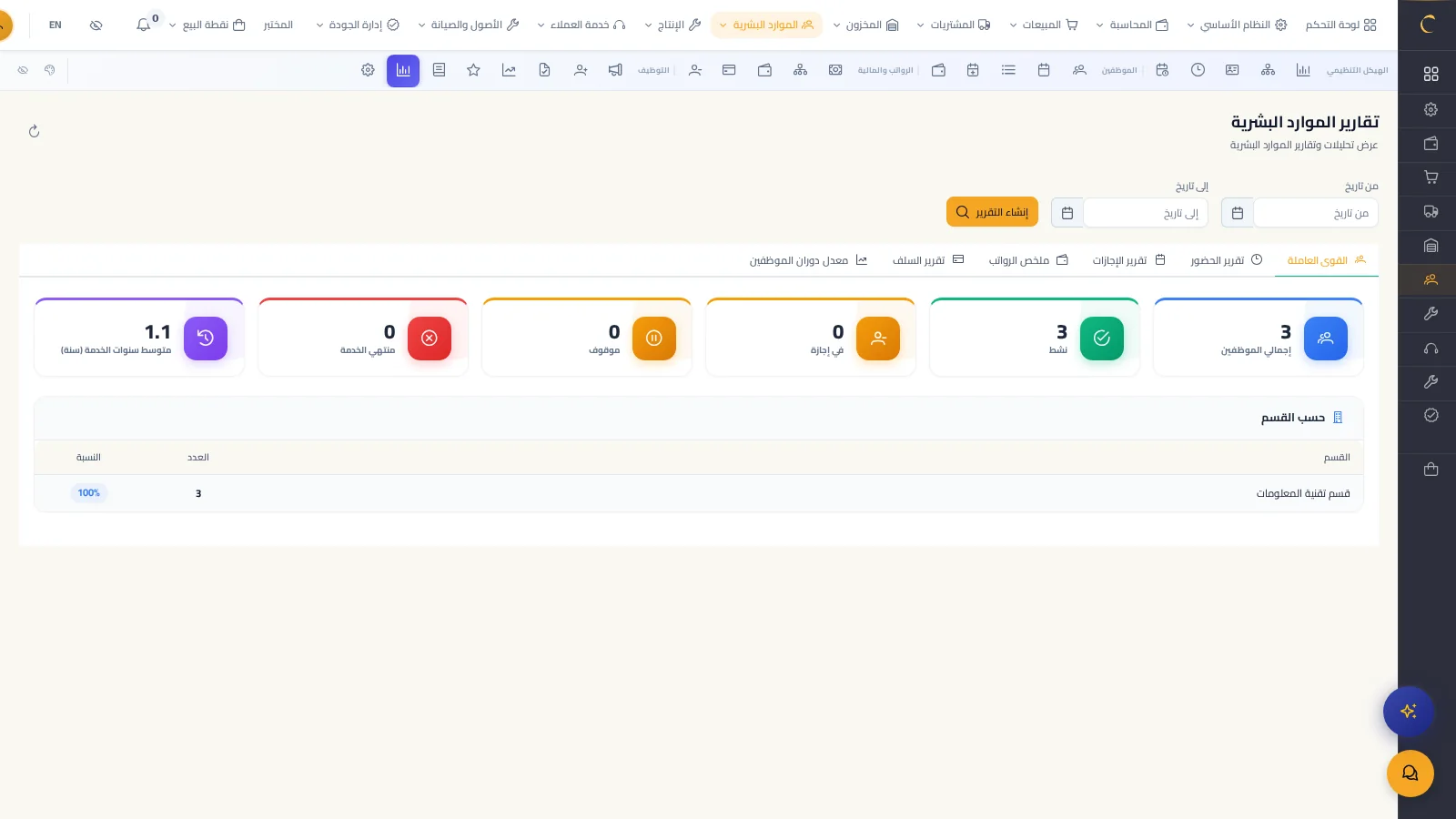Image resolution: width=1456 pixels, height=819 pixels.
Task: Click the shopping cart icon in sidebar
Action: point(1431,177)
